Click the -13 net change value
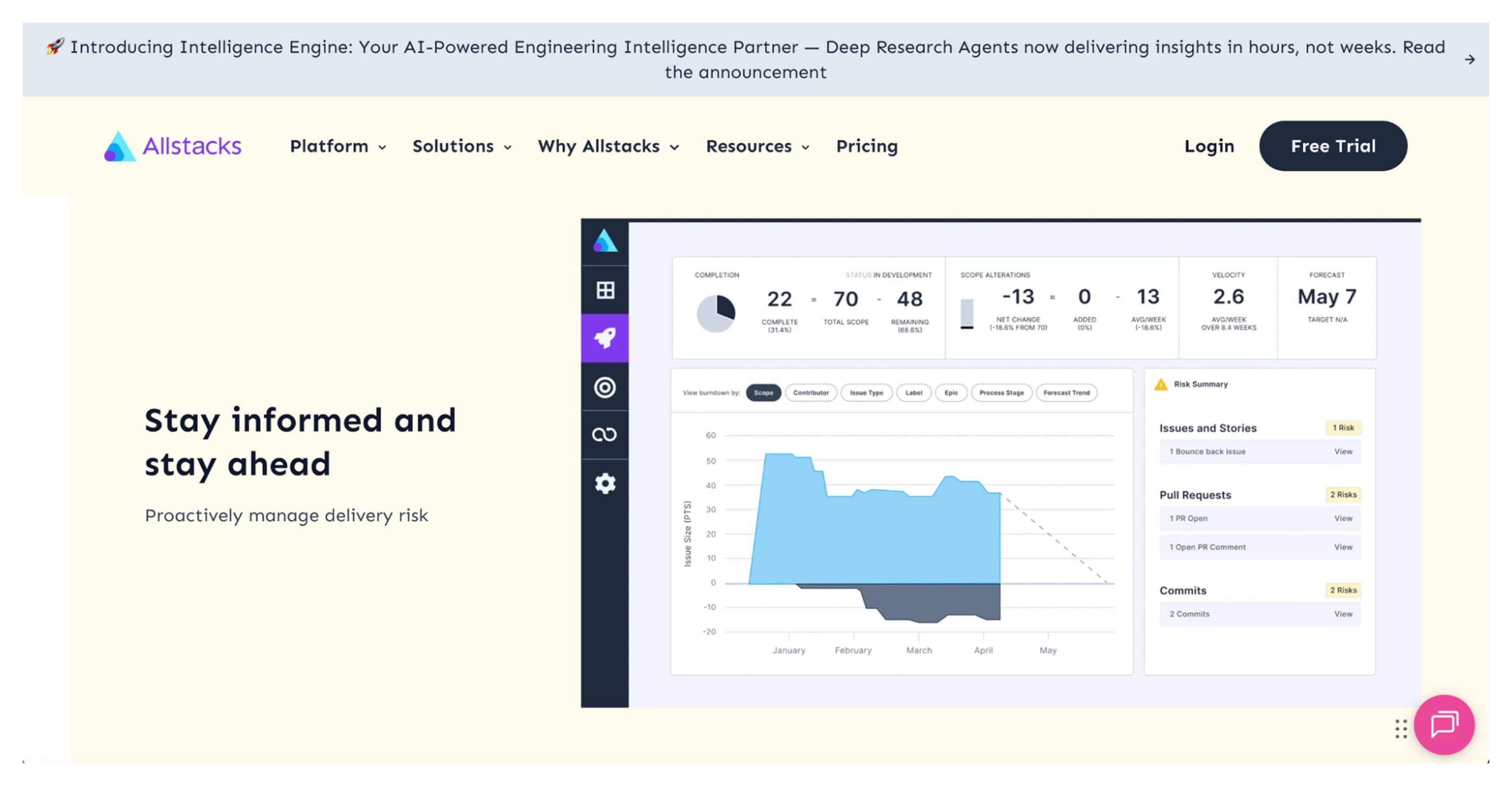 (1018, 297)
